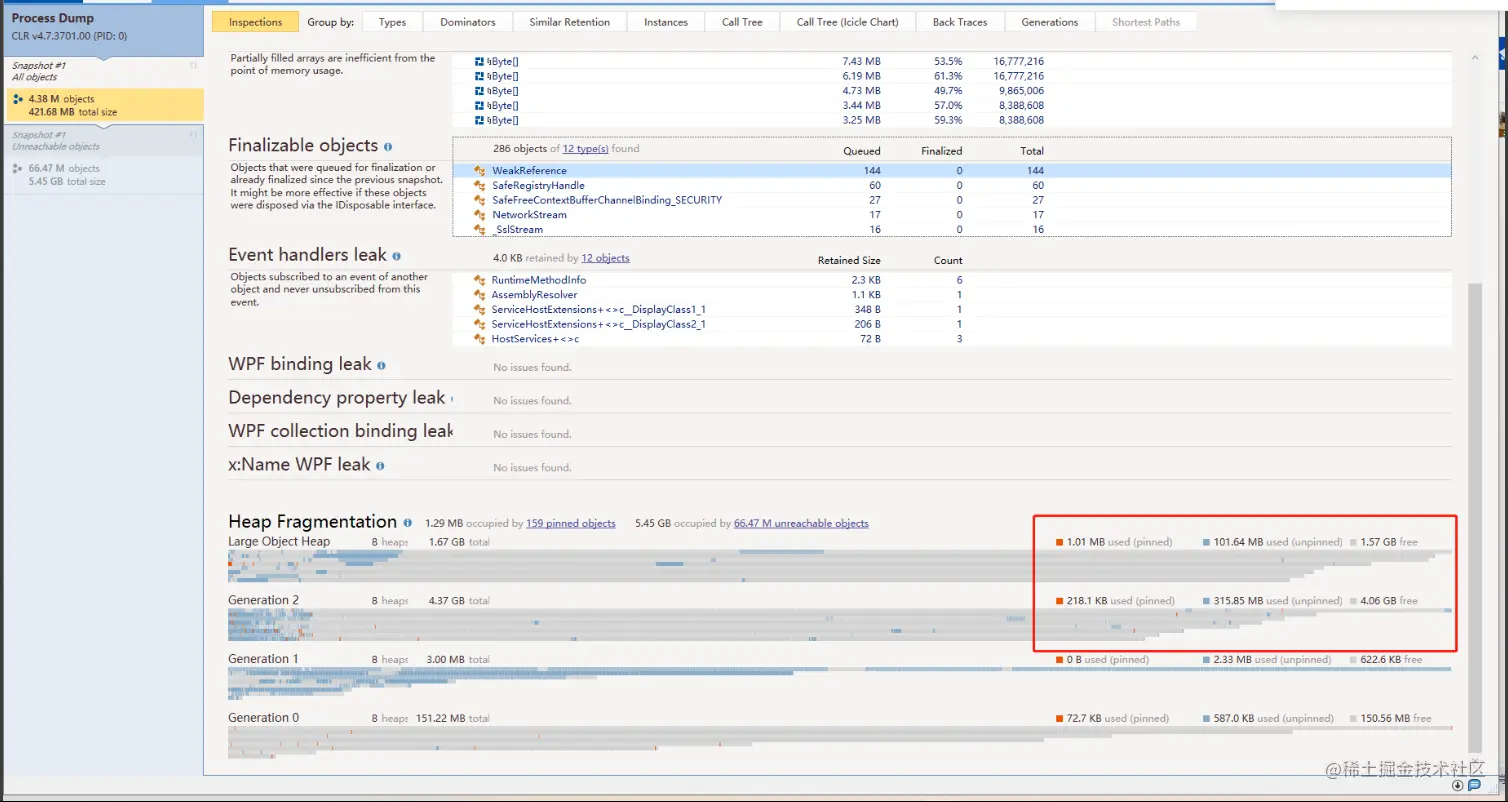Viewport: 1508px width, 802px height.
Task: Click the type icon beside WeakReference
Action: tap(480, 171)
